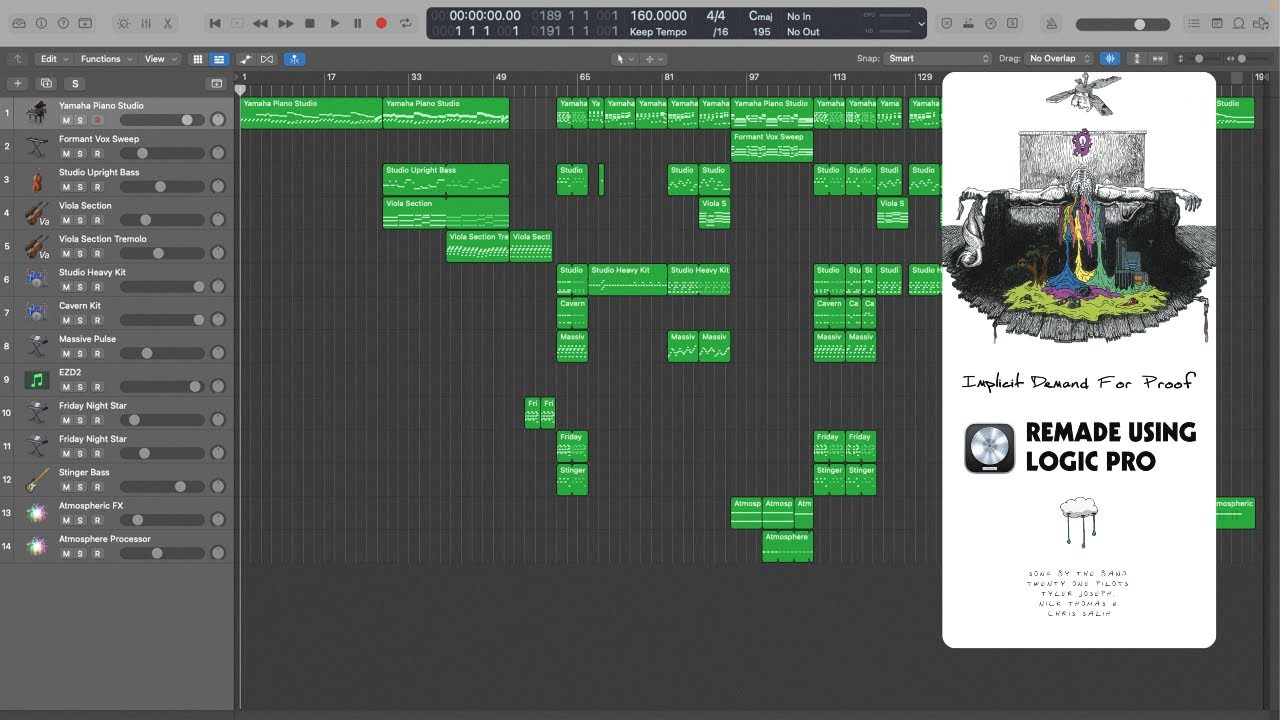Toggle Replace mode icon
Viewport: 1280px width, 720px height.
[946, 23]
